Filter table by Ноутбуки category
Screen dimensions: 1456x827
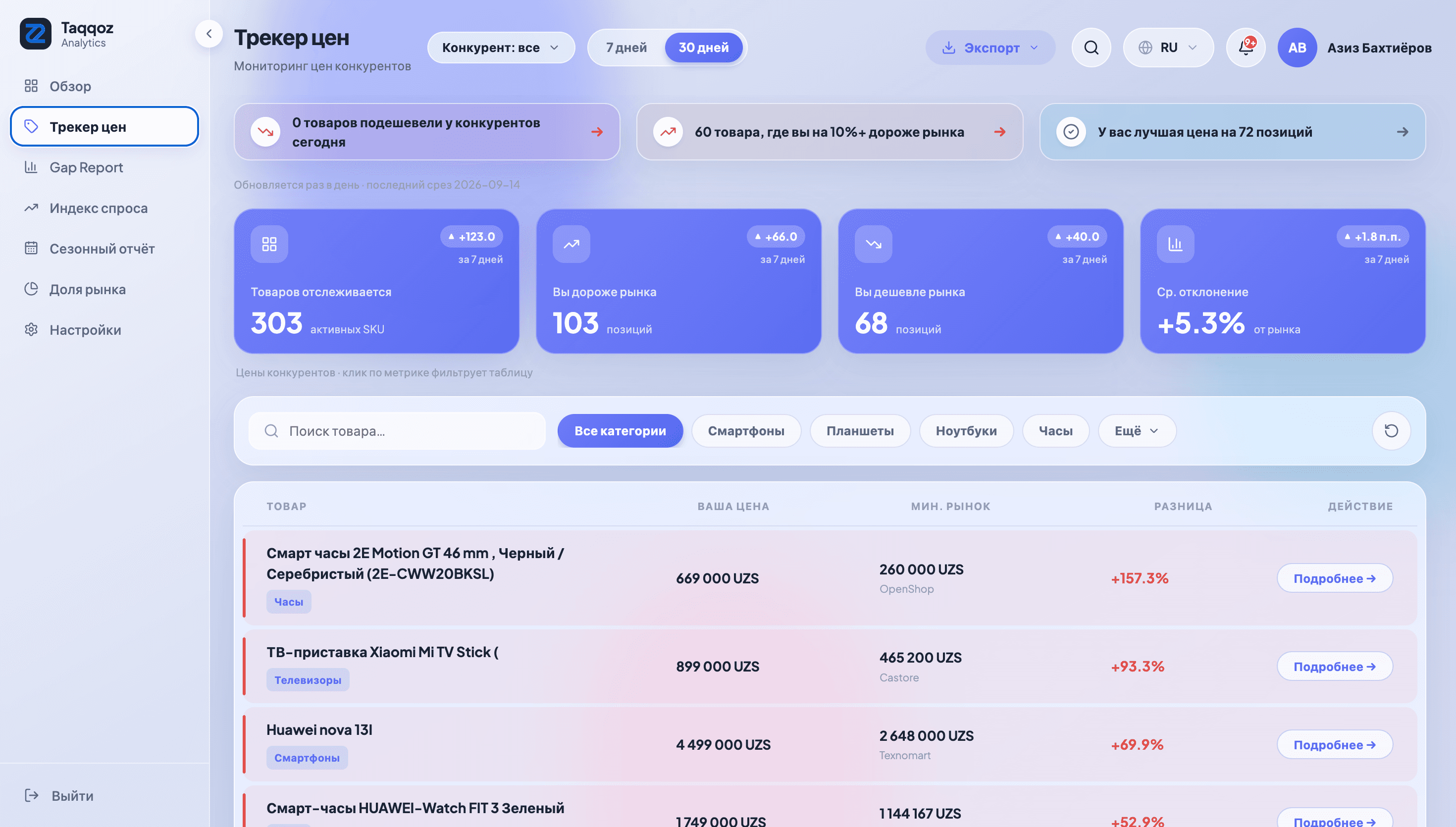coord(966,431)
